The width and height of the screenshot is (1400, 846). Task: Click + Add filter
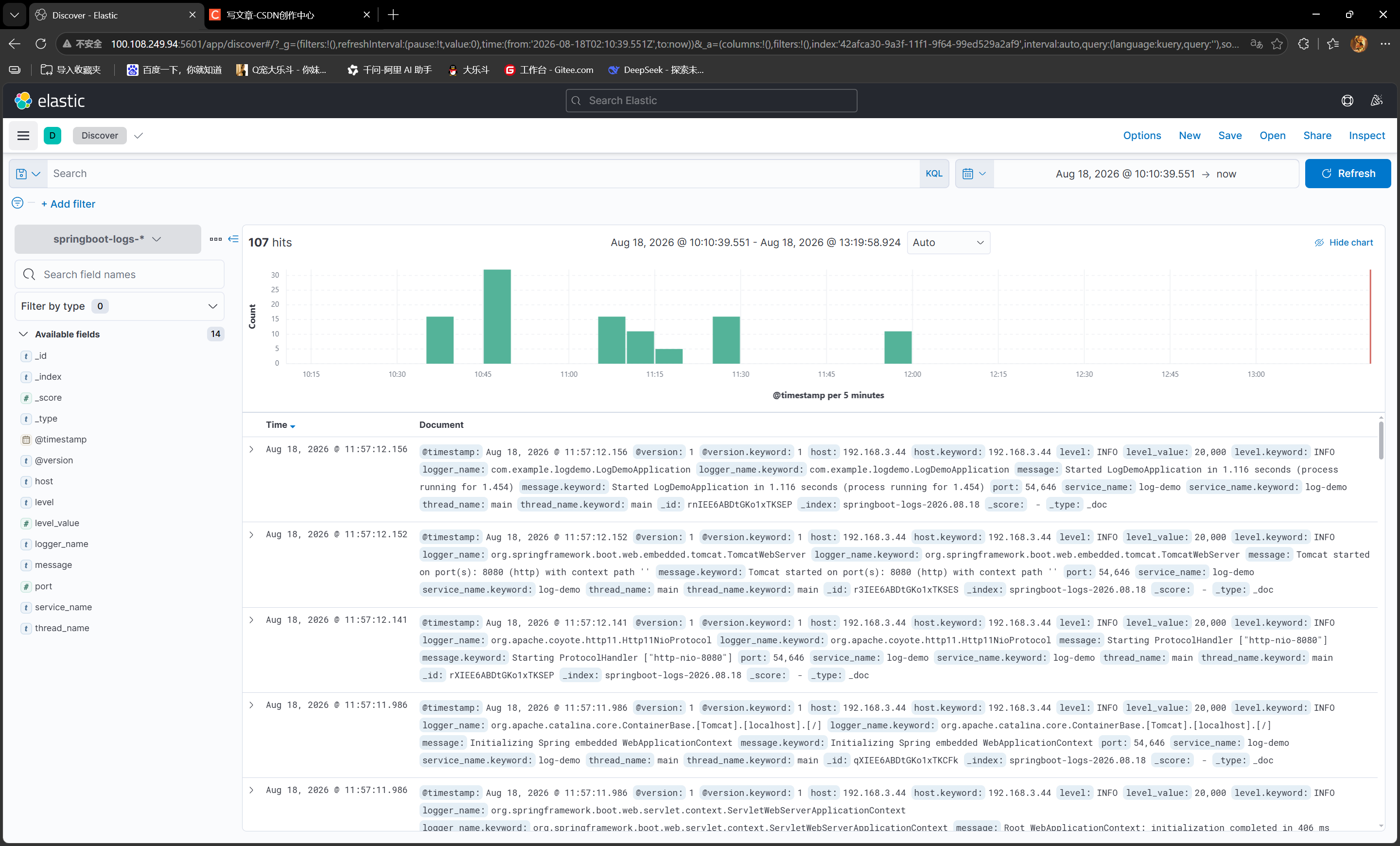(68, 204)
